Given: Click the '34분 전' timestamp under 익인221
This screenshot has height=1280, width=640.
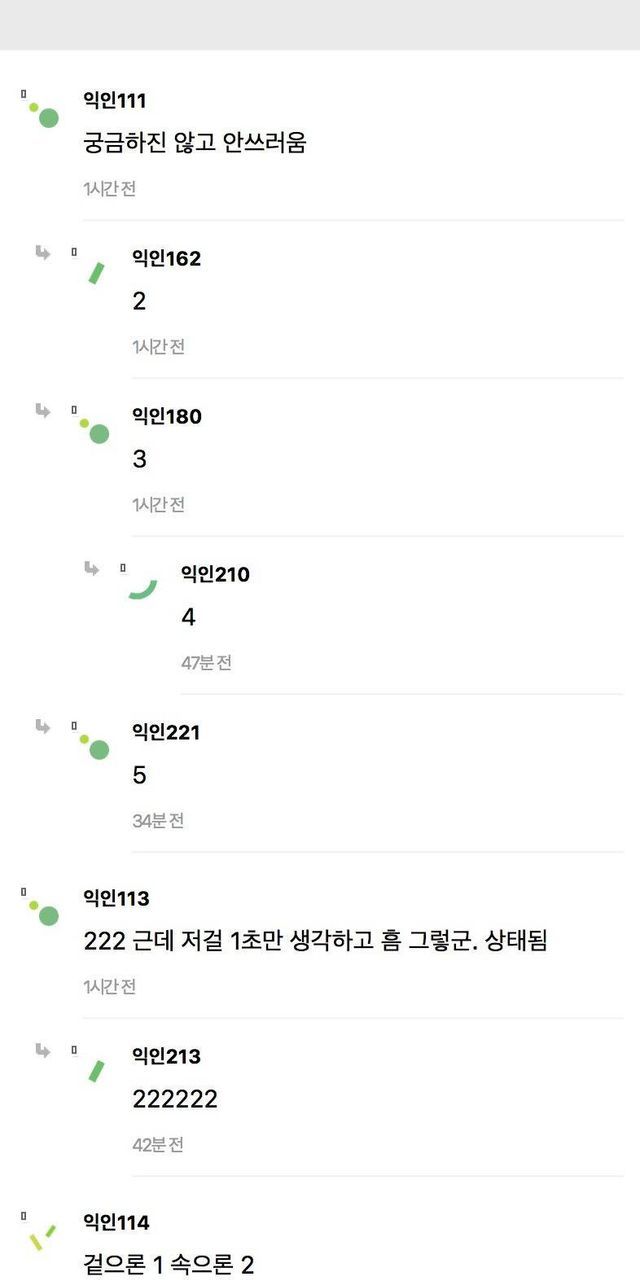Looking at the screenshot, I should click(158, 821).
